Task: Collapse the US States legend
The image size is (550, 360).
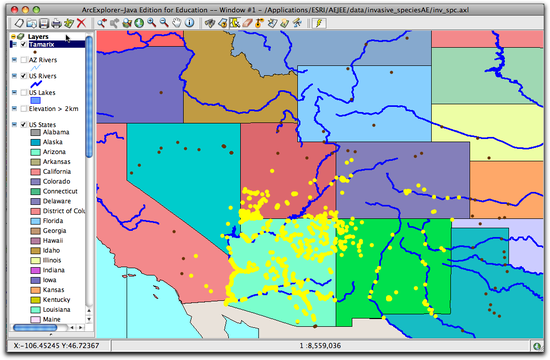Action: 14,125
